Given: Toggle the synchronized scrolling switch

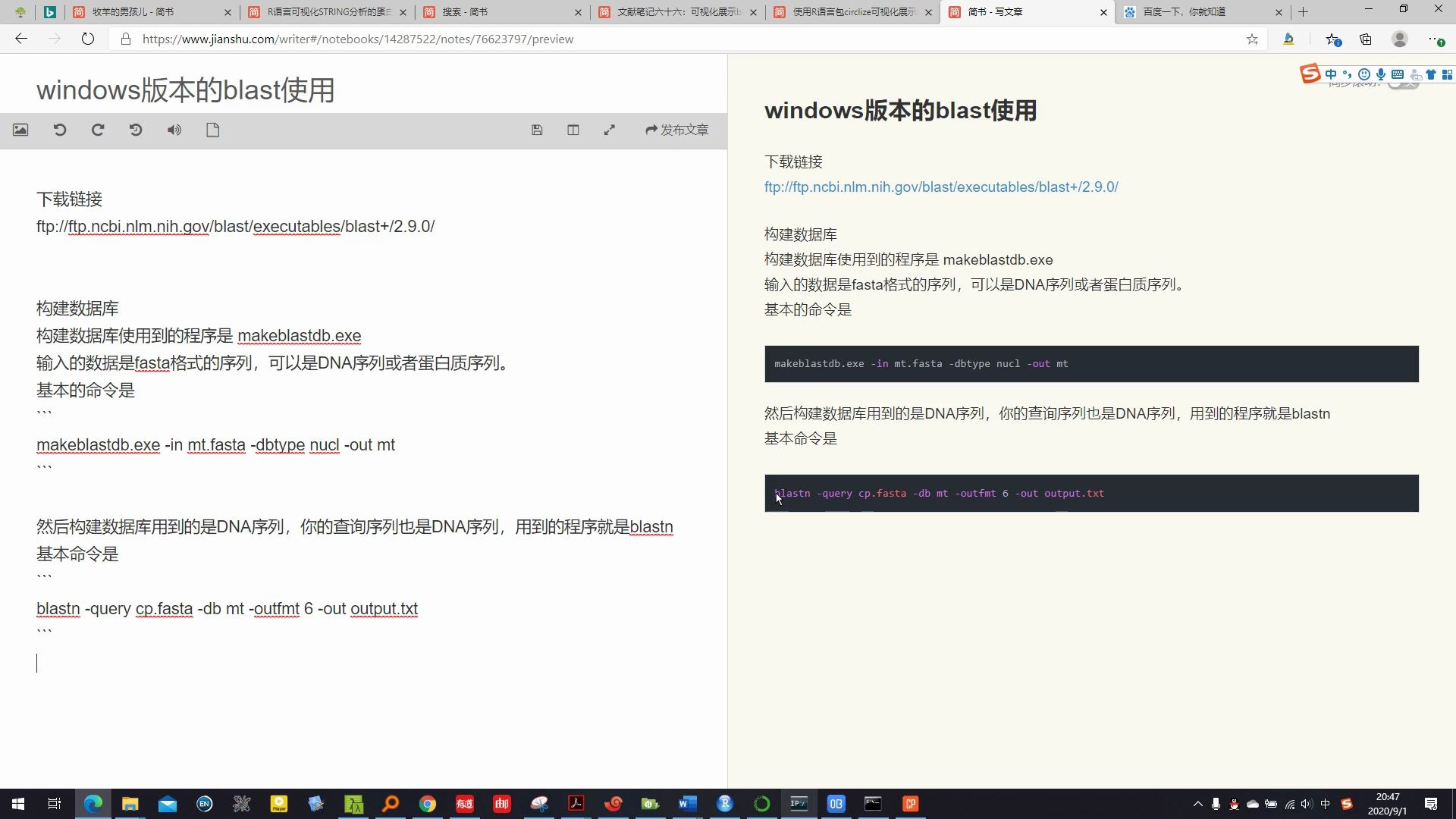Looking at the screenshot, I should click(x=1403, y=84).
